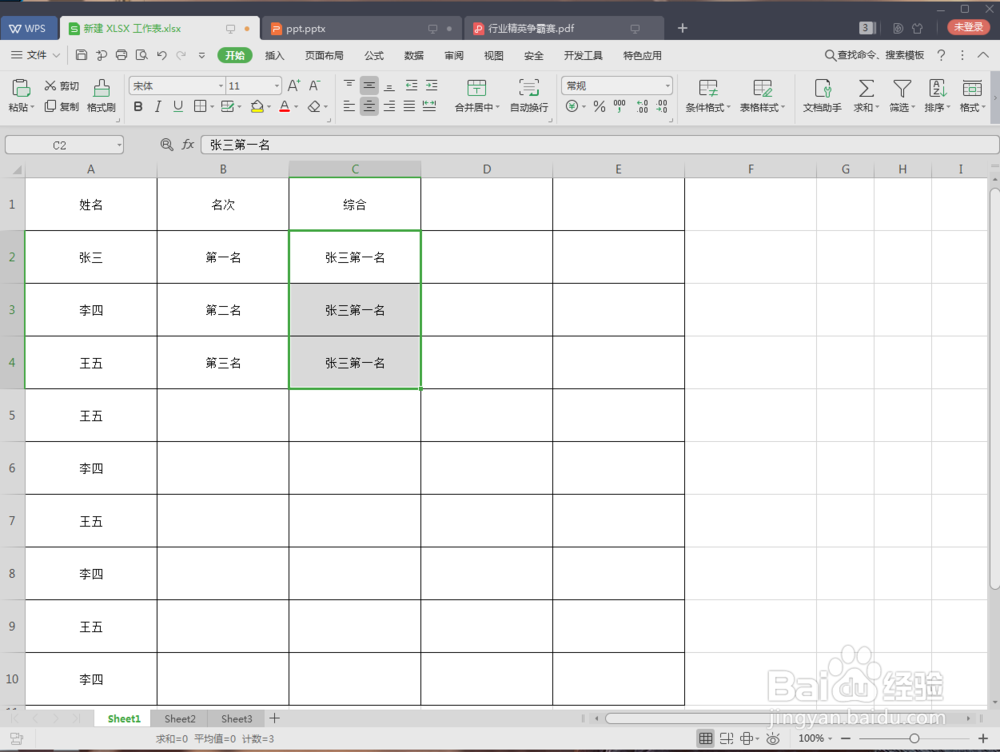Open the font size dropdown
The width and height of the screenshot is (1000, 752).
click(x=277, y=86)
